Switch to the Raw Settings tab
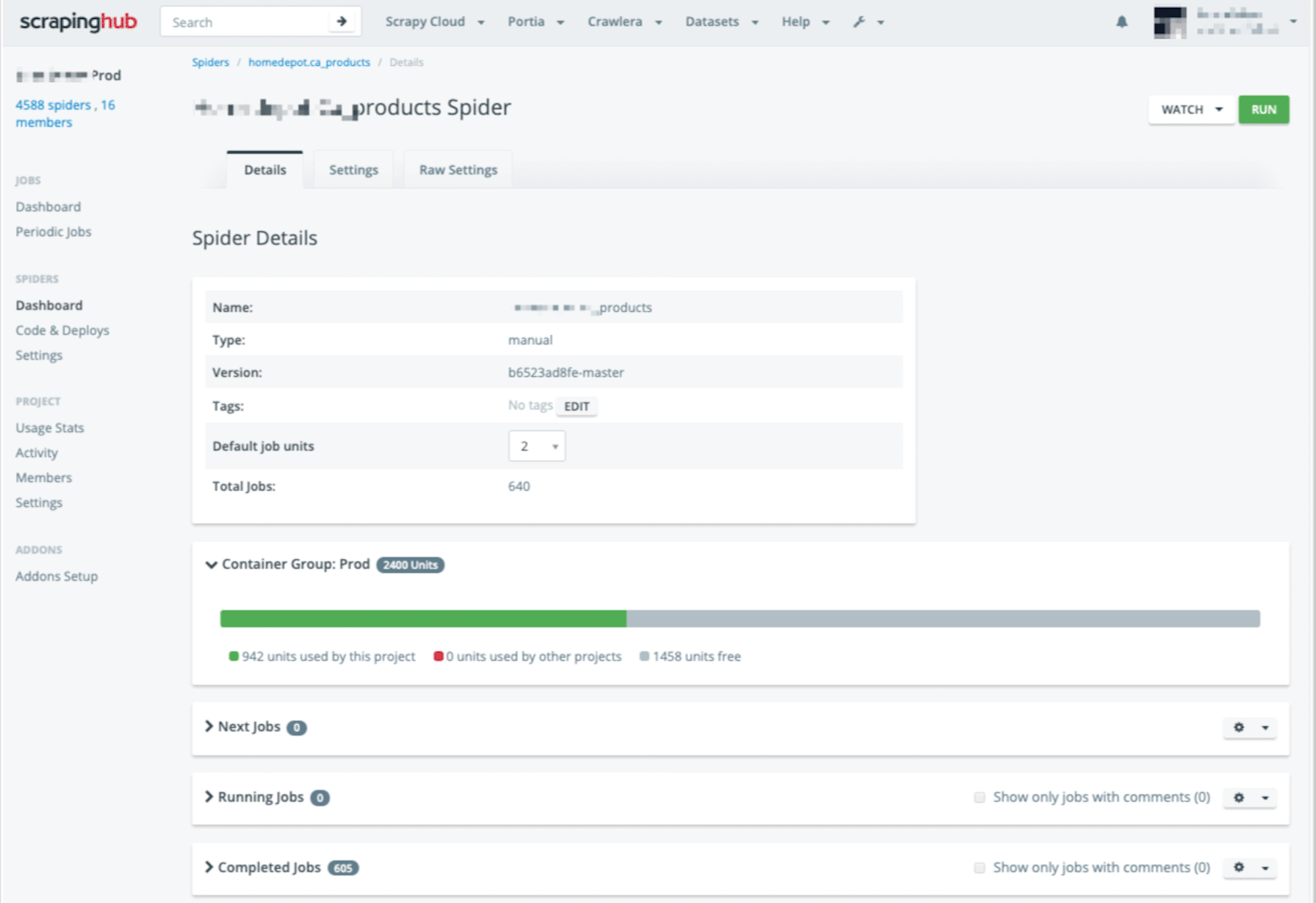This screenshot has width=1316, height=903. coord(458,170)
